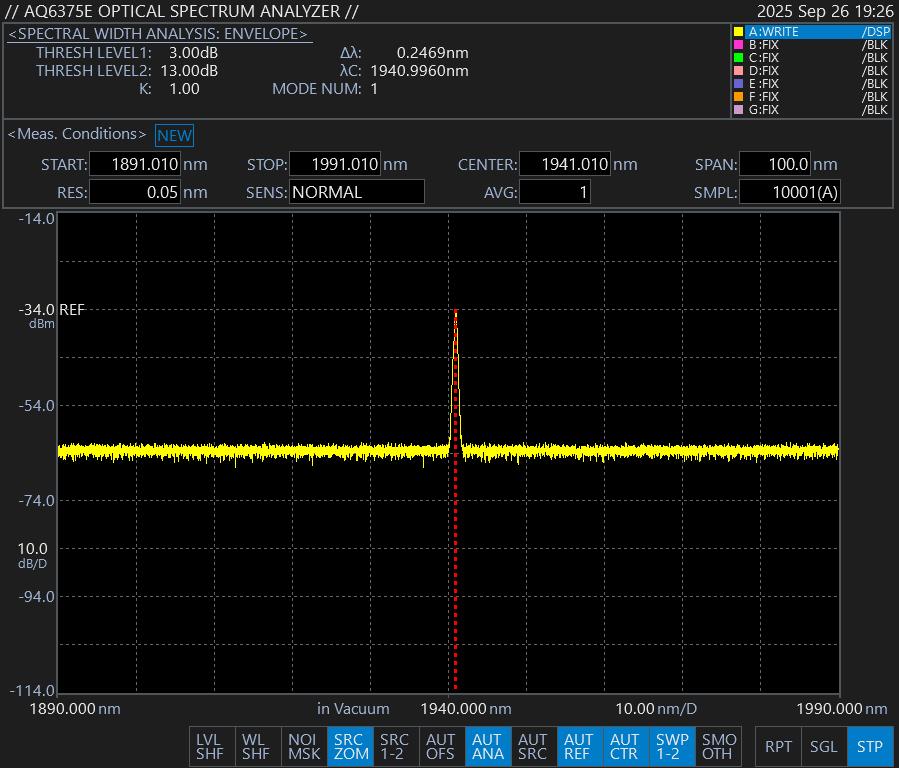Screen dimensions: 899x768
Task: Enable AUT SRC auto search
Action: [532, 746]
